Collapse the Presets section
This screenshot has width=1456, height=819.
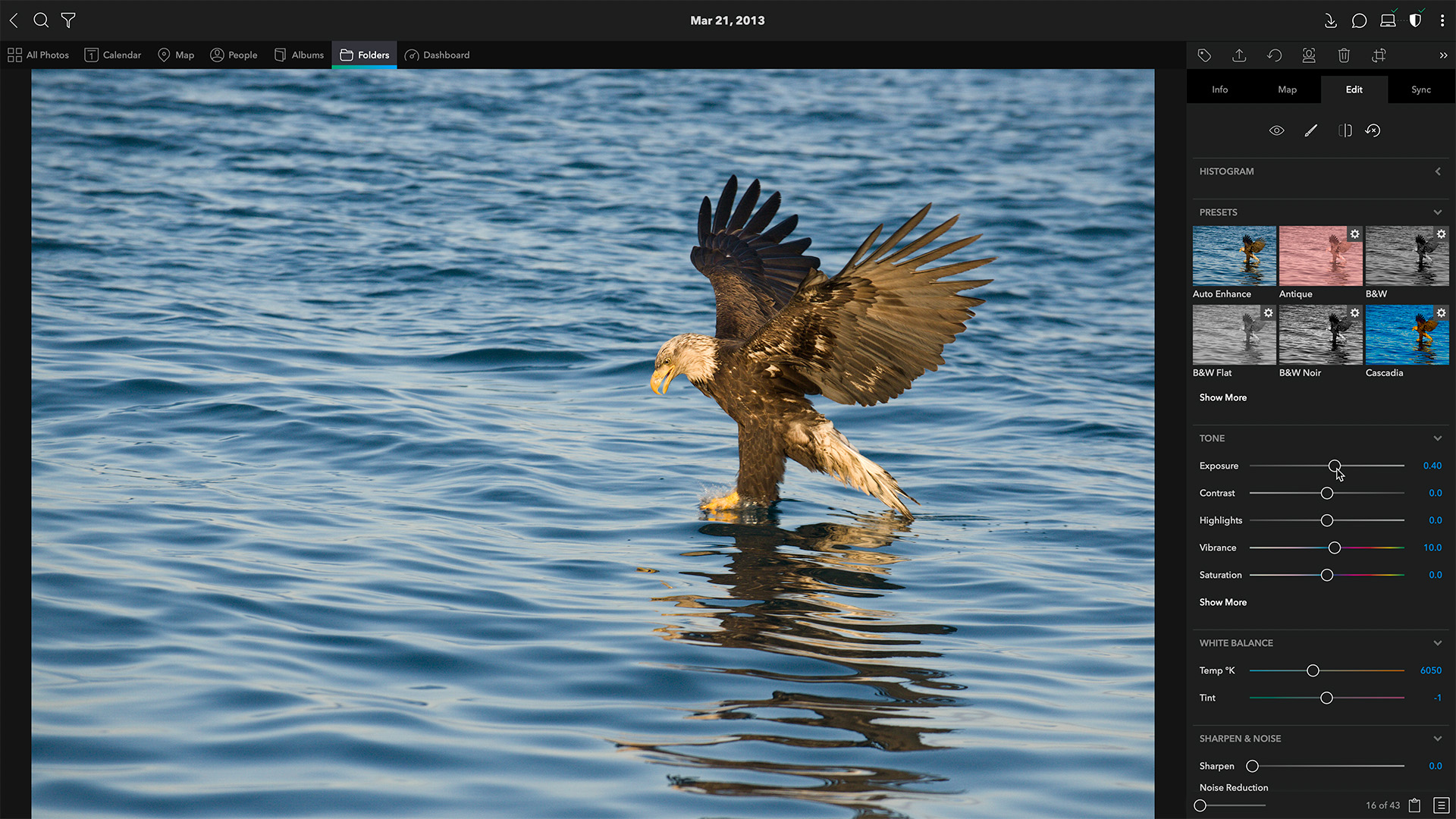click(x=1438, y=212)
